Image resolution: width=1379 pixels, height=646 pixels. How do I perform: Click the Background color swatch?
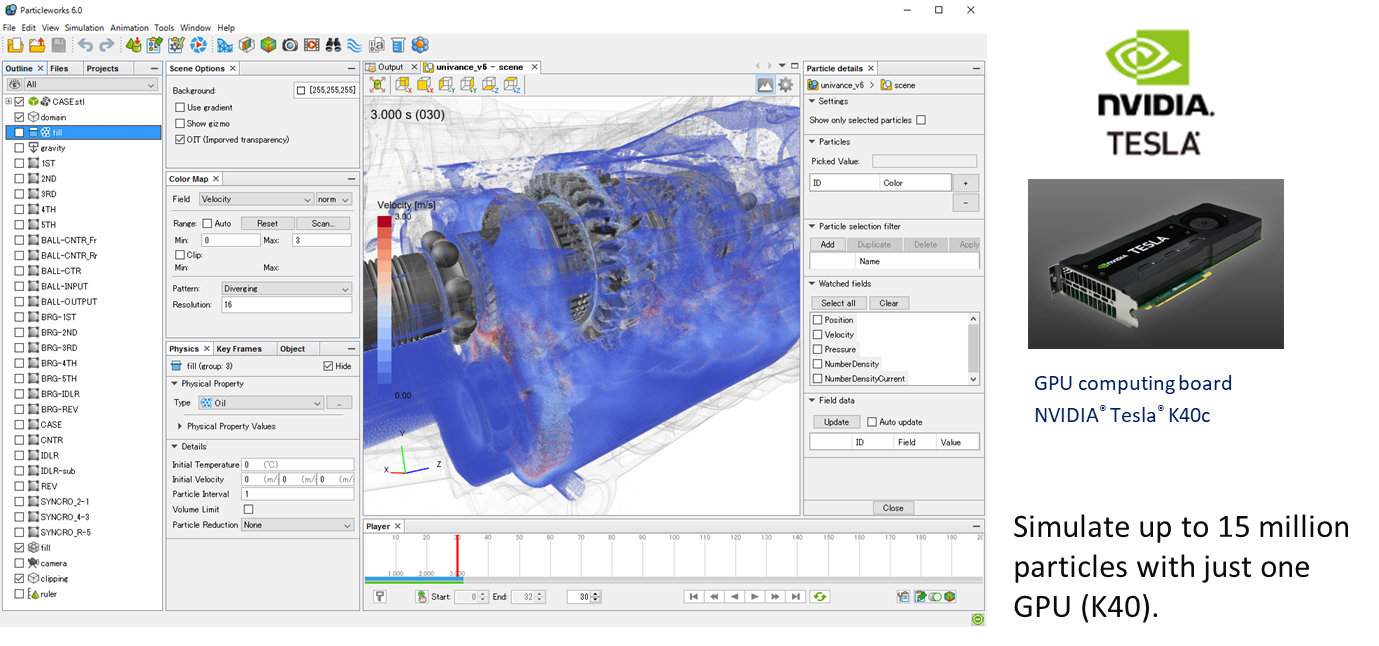[301, 91]
